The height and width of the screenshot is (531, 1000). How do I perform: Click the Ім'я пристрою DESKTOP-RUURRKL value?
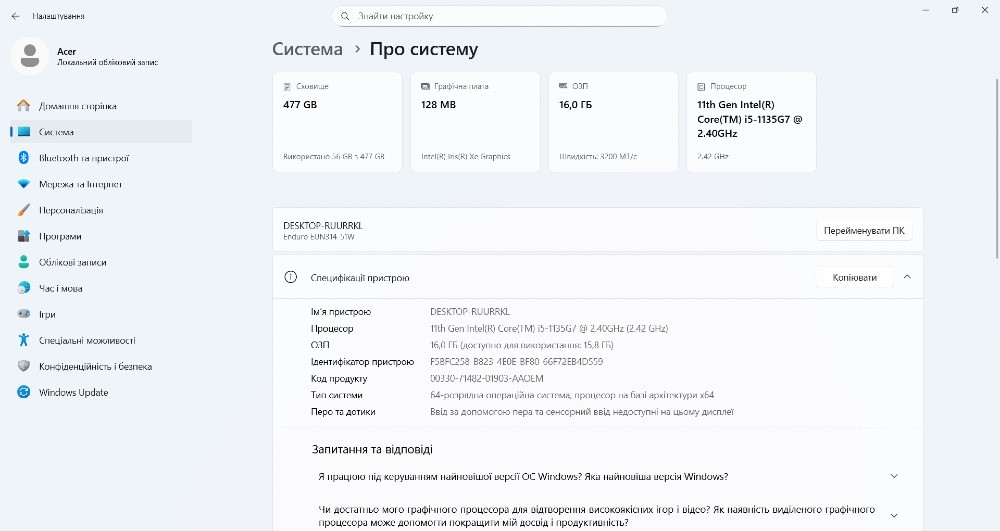470,312
